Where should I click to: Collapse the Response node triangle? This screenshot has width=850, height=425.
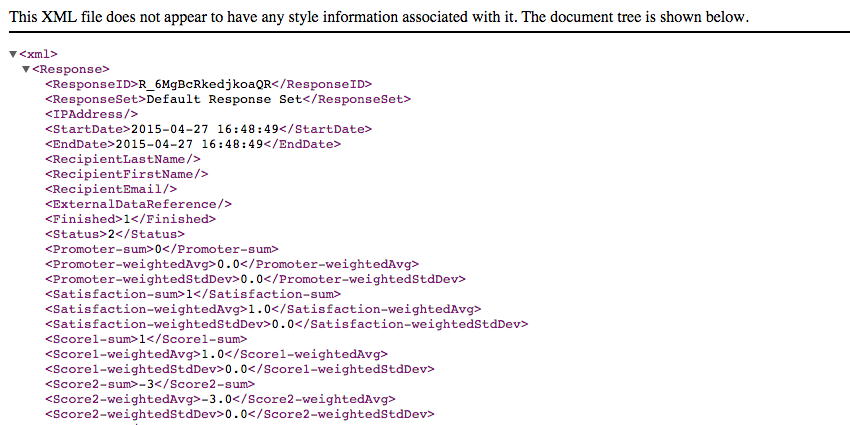[x=26, y=69]
